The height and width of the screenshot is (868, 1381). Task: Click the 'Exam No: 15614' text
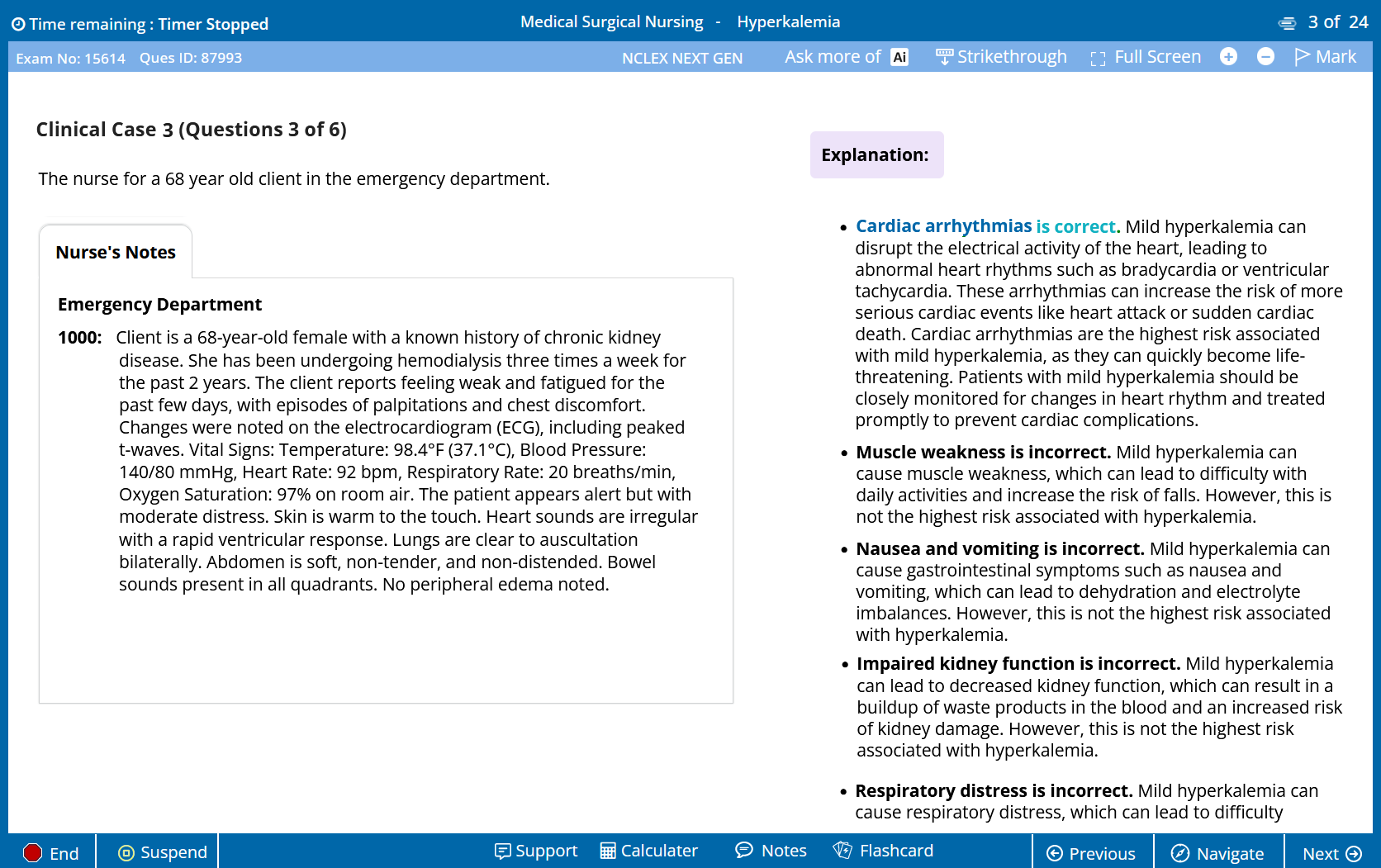(71, 59)
